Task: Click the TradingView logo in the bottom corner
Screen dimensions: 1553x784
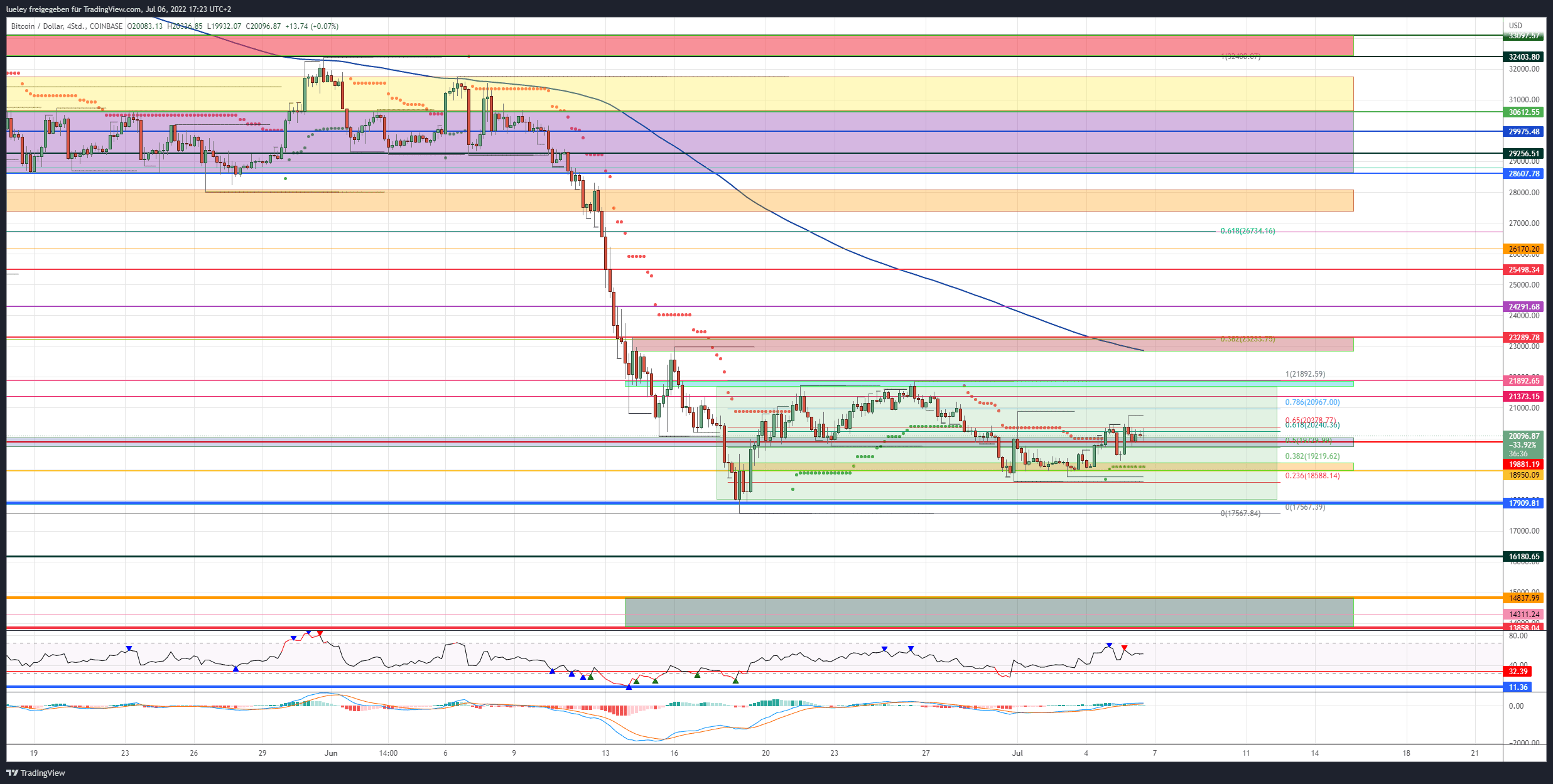Action: (x=36, y=773)
